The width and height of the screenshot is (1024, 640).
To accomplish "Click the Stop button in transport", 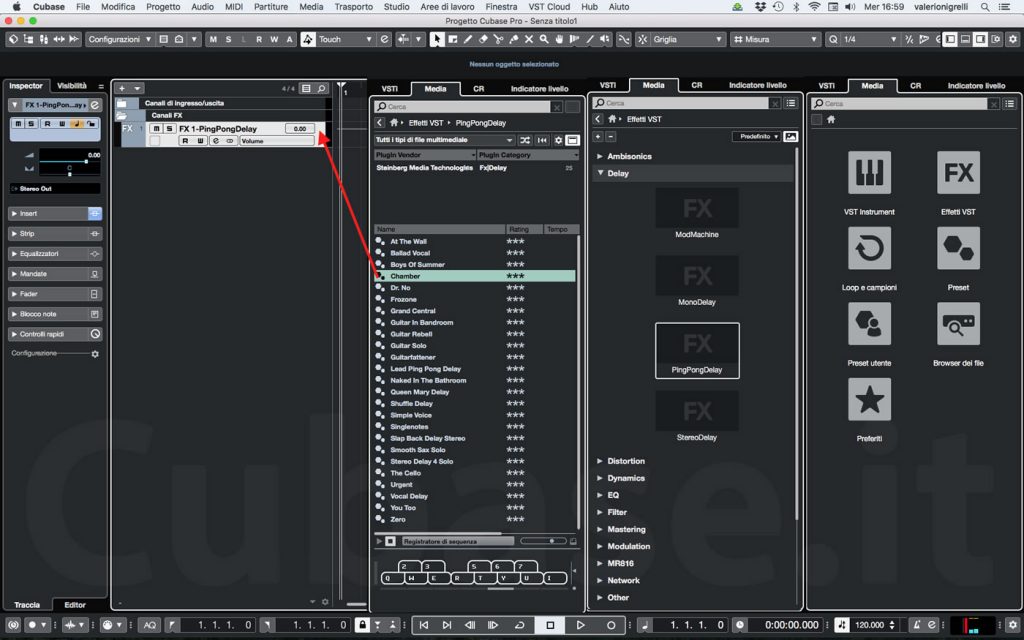I will (550, 625).
